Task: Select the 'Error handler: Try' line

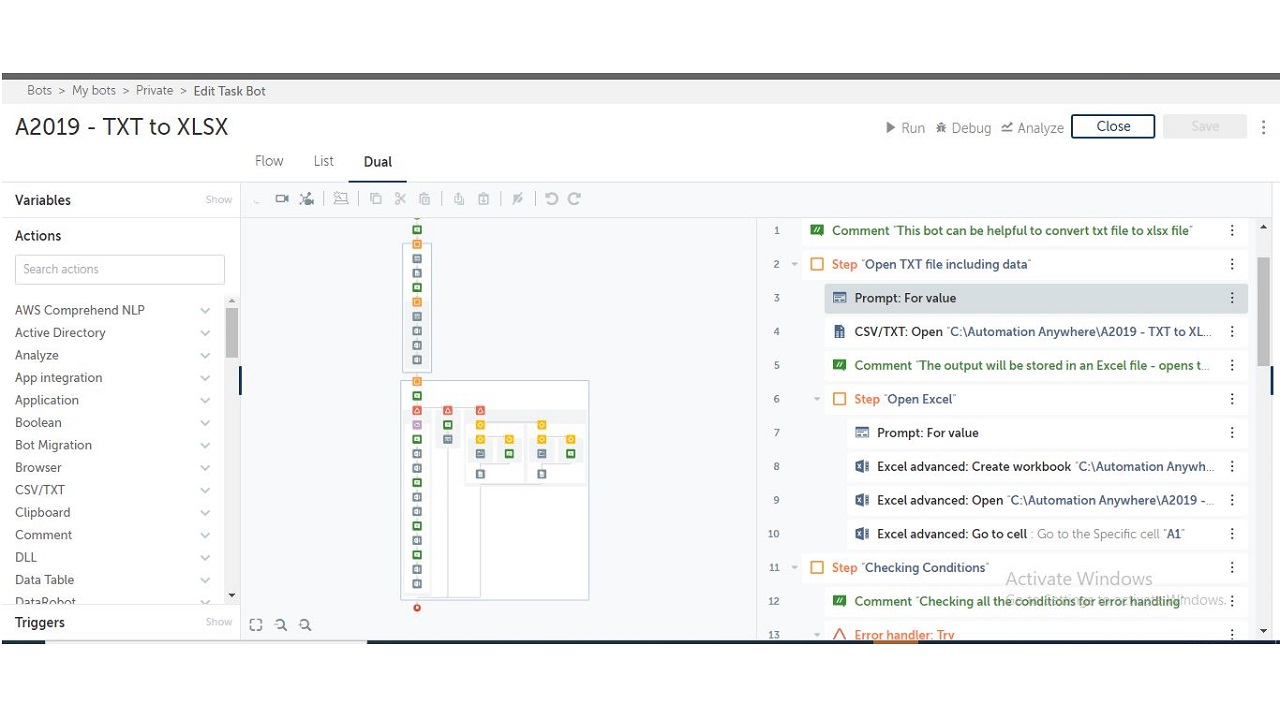Action: [1036, 635]
